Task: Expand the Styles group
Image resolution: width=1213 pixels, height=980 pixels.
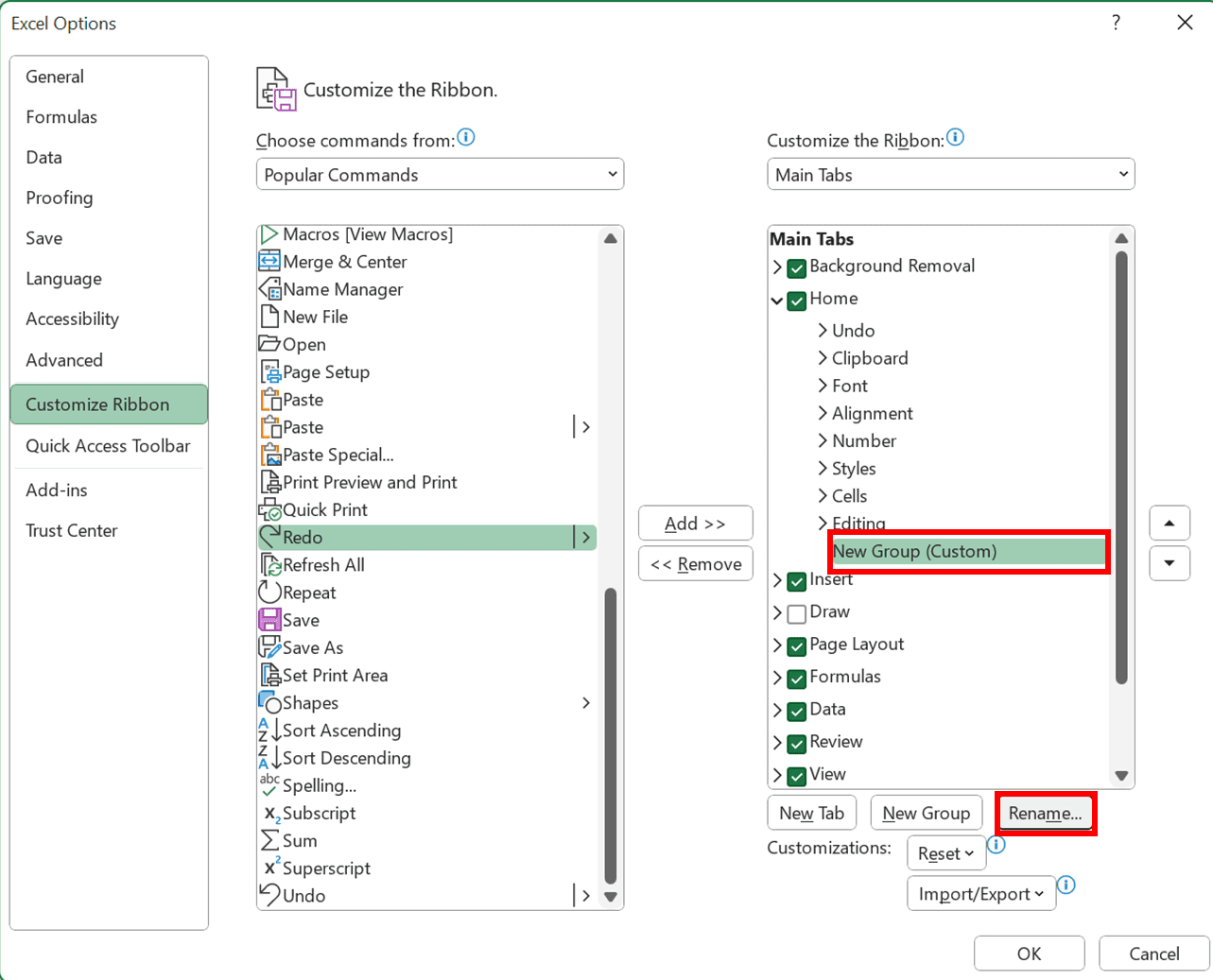Action: pyautogui.click(x=823, y=469)
